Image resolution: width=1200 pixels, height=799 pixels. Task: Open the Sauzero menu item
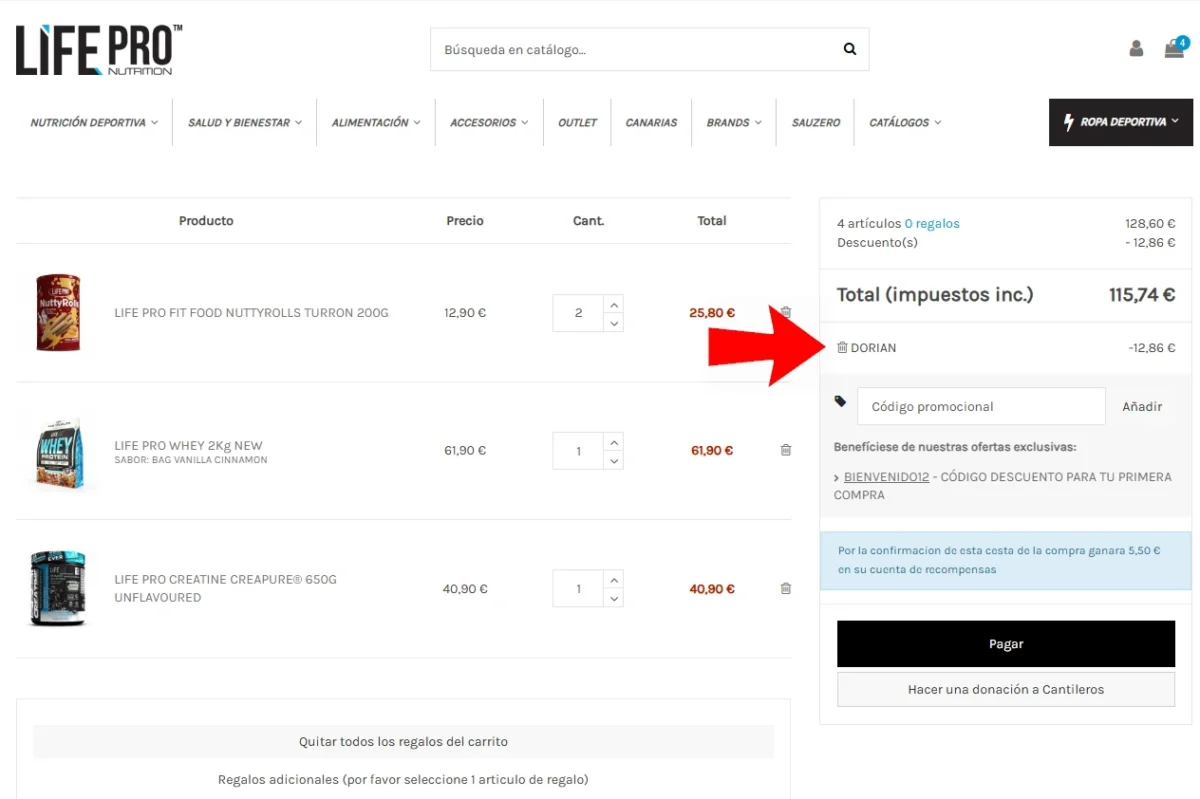tap(815, 122)
